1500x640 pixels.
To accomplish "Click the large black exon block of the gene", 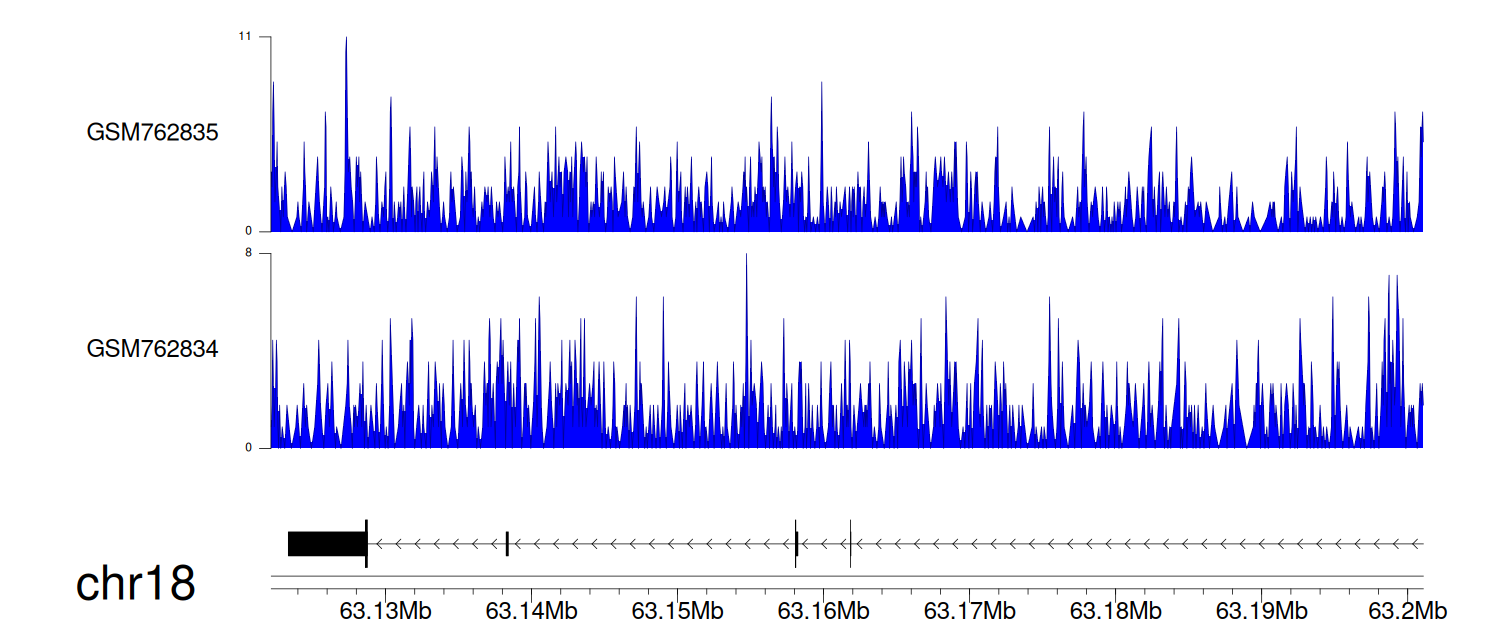I will (327, 543).
